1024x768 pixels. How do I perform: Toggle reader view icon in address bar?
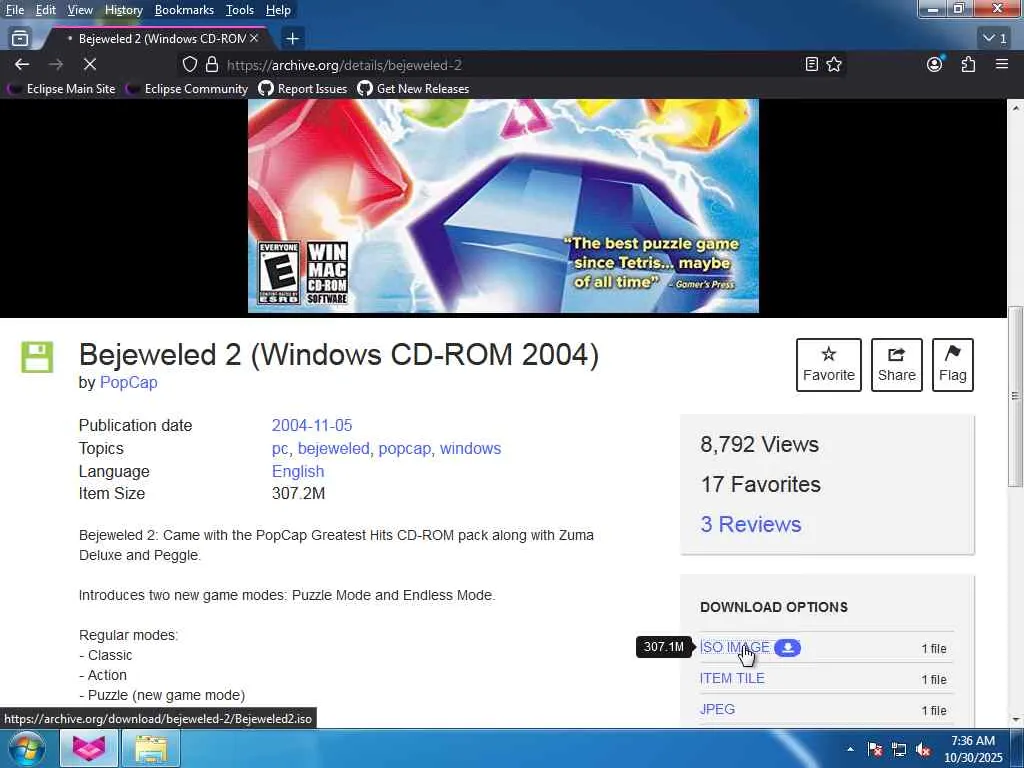[x=812, y=64]
